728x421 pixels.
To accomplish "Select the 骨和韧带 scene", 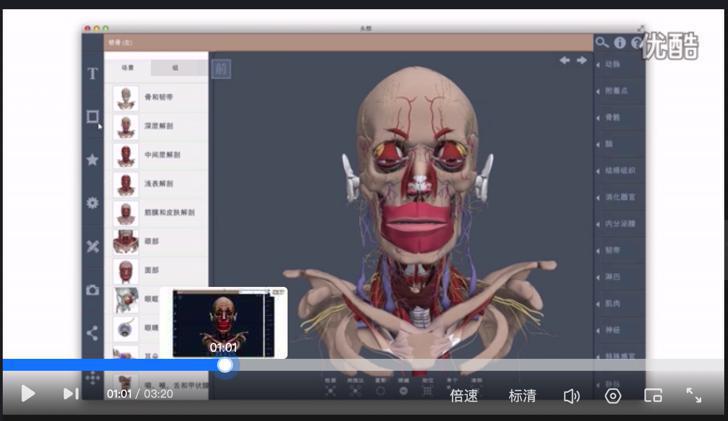I will click(158, 97).
